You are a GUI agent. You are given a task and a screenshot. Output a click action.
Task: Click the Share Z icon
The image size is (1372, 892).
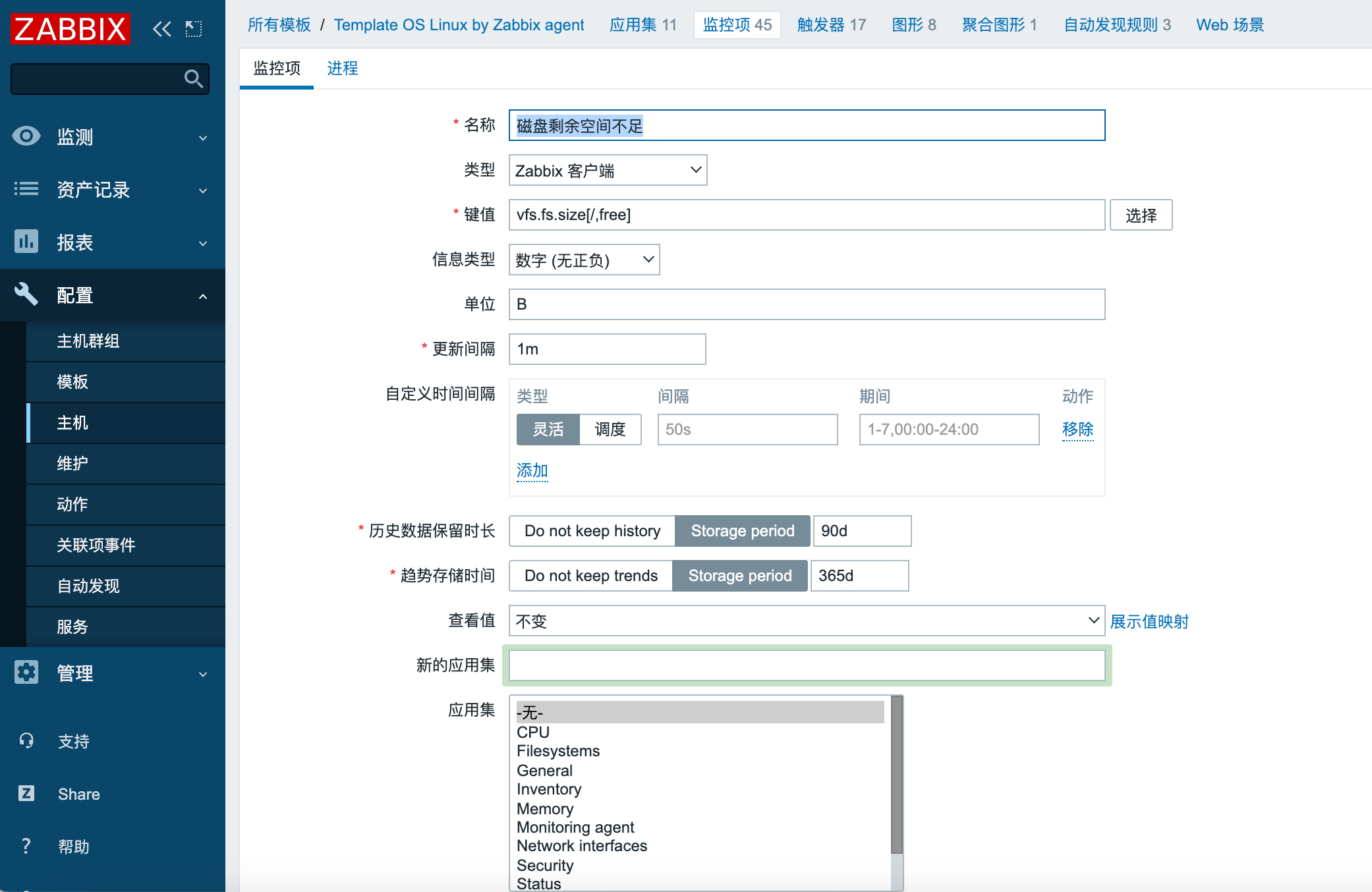[26, 793]
